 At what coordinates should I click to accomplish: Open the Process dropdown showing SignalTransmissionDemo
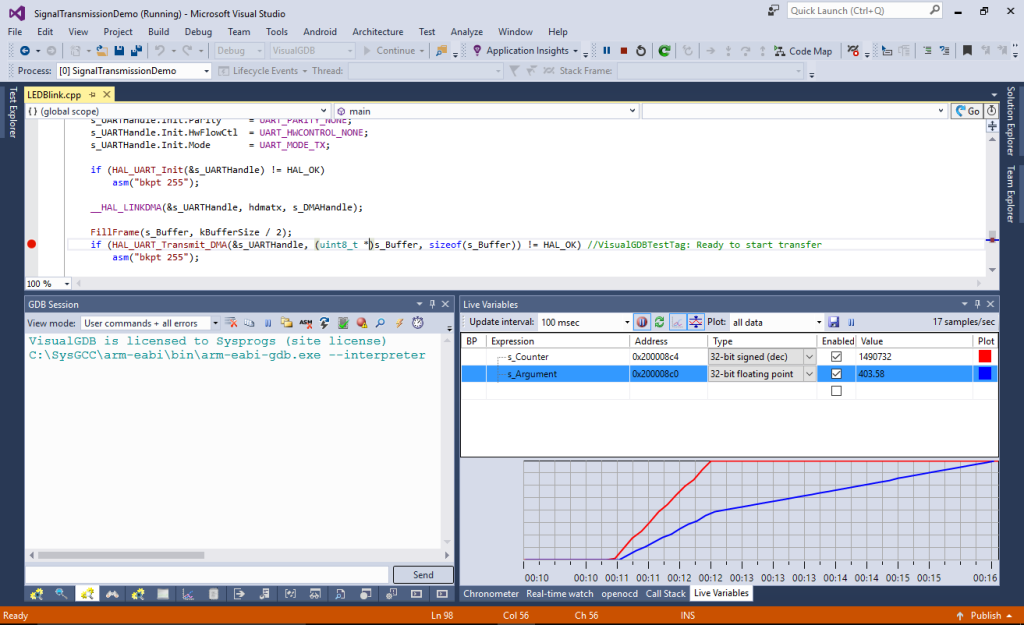[133, 71]
